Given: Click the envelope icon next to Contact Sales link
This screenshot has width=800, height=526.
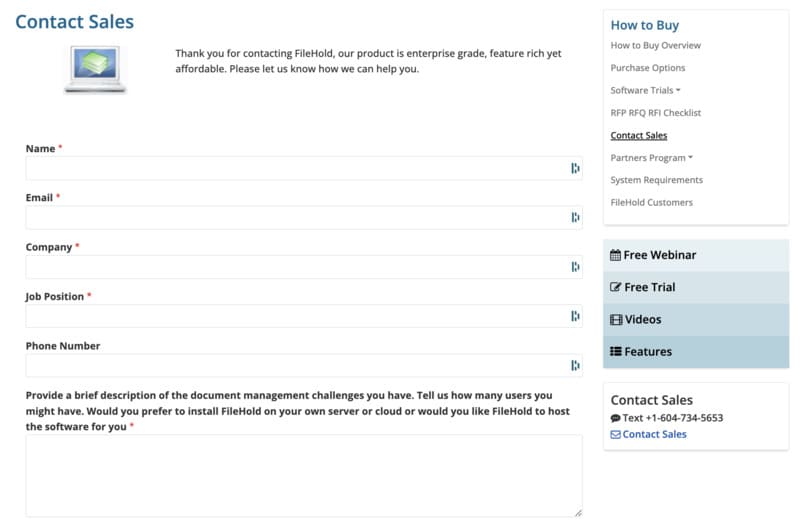Looking at the screenshot, I should 615,435.
